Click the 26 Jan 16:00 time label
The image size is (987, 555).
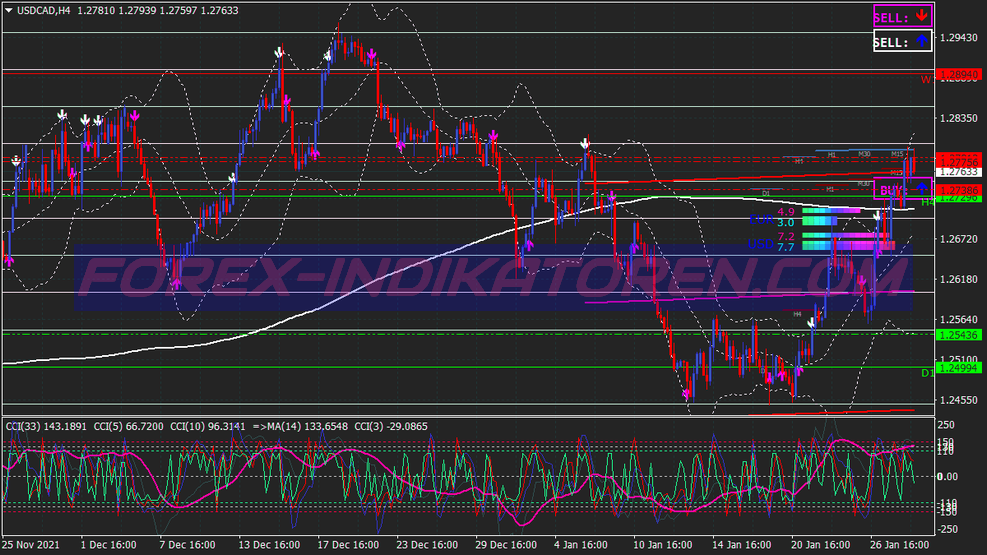900,545
